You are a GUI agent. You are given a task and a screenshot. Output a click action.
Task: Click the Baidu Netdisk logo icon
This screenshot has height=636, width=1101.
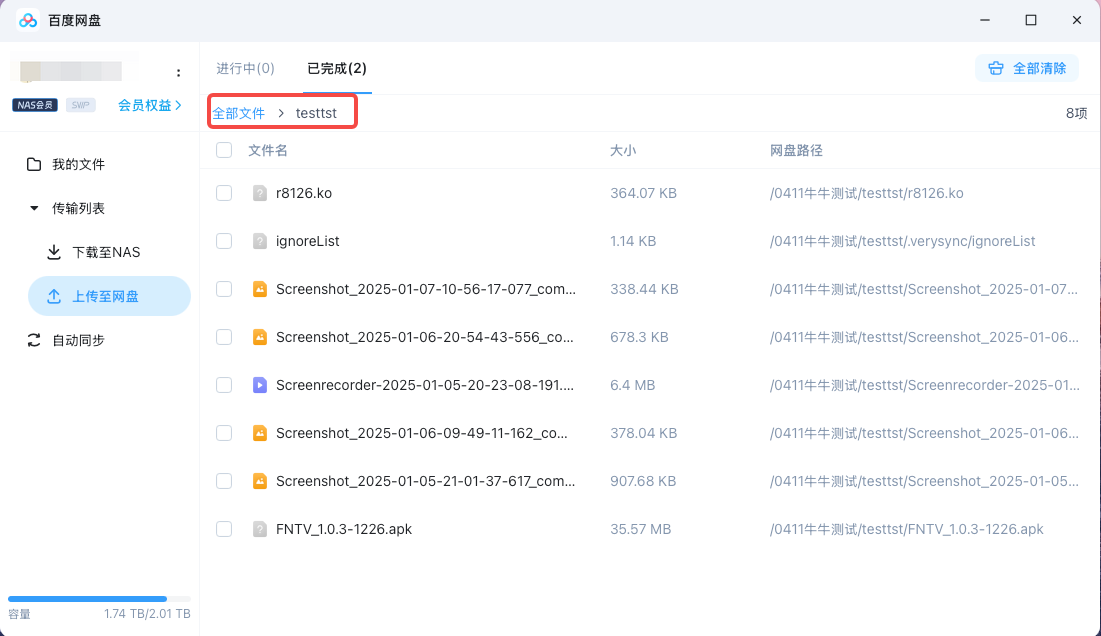tap(28, 20)
